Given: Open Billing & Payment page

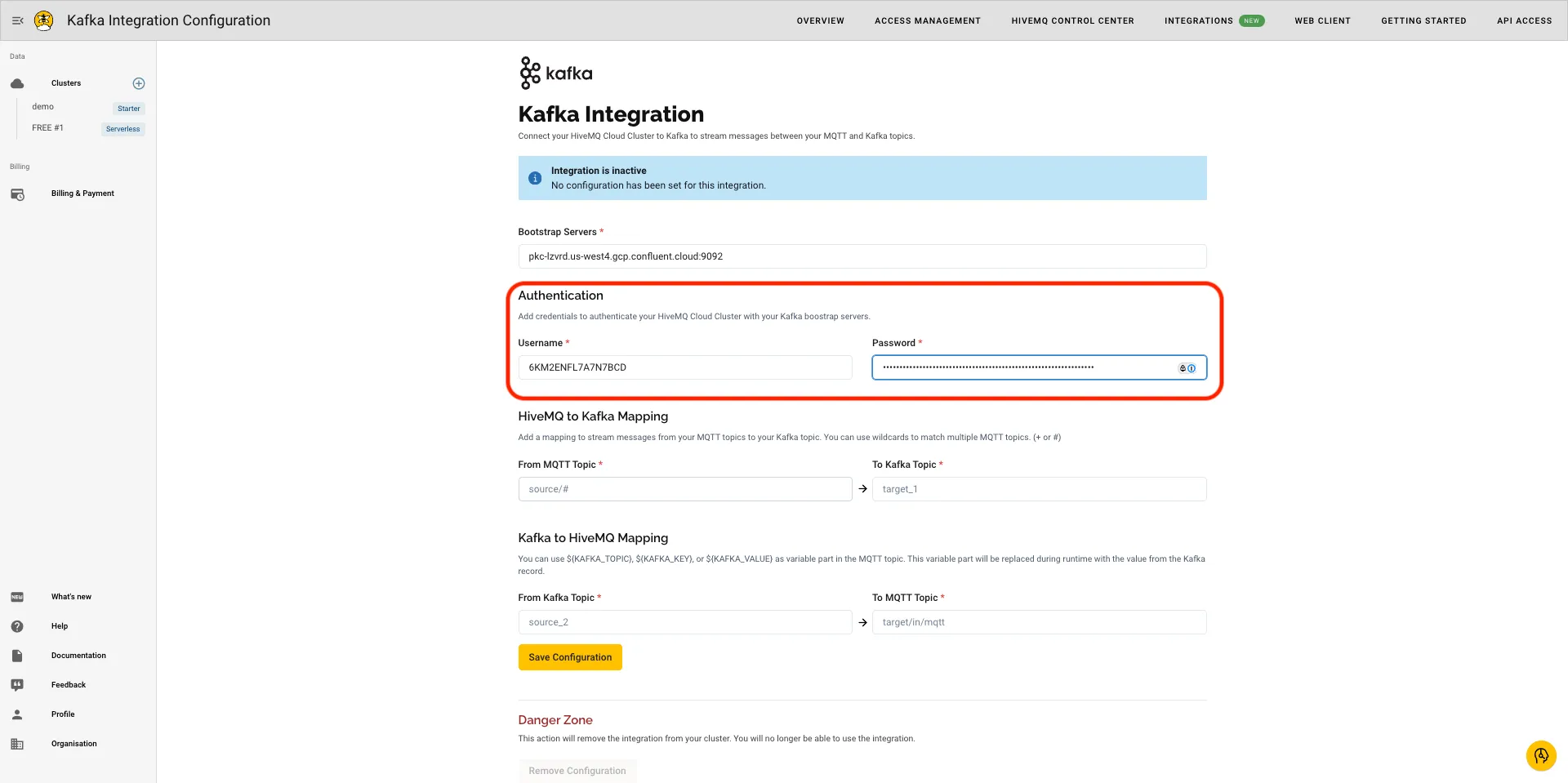Looking at the screenshot, I should point(82,194).
